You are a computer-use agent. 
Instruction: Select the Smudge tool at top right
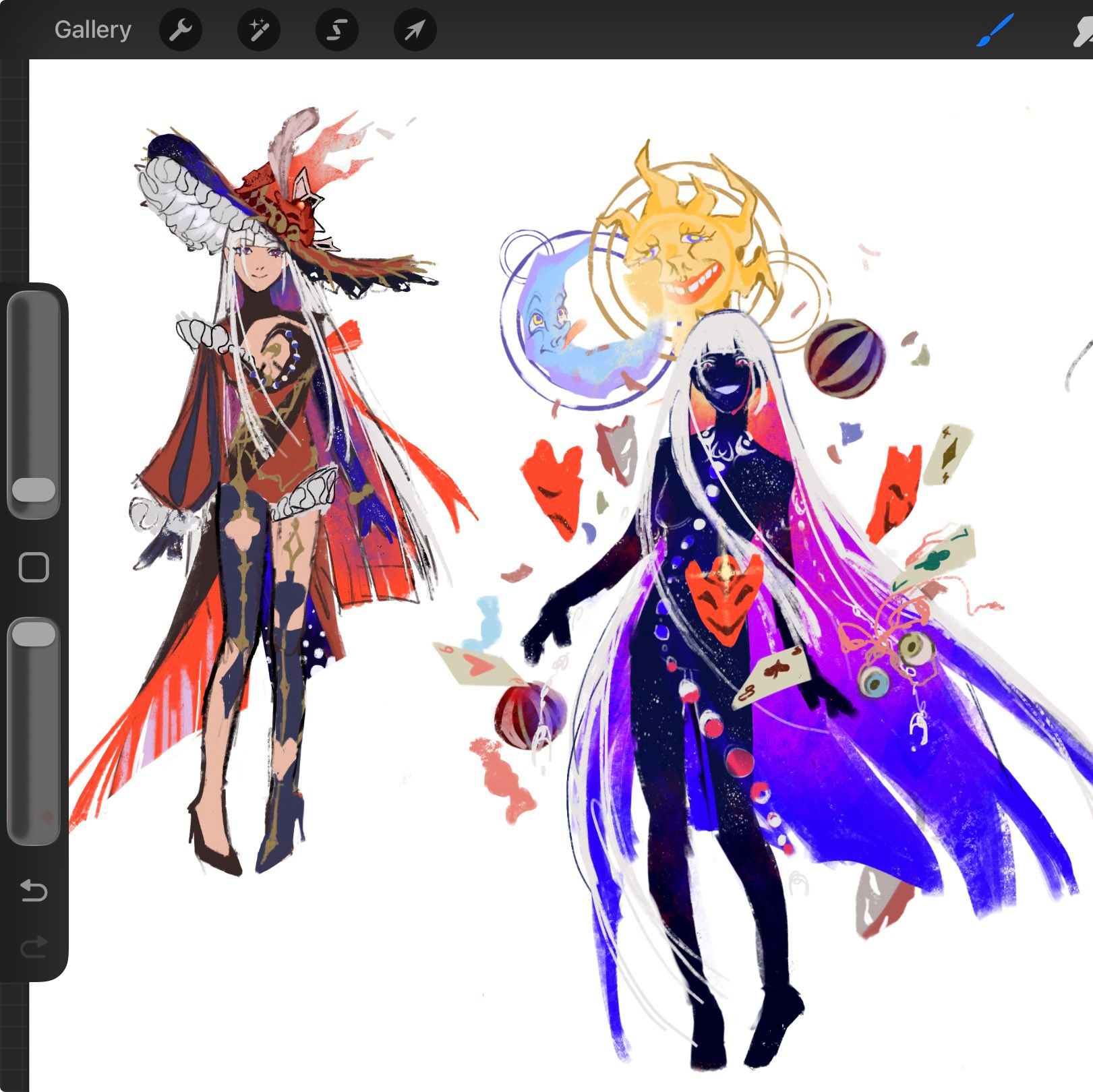click(1082, 31)
